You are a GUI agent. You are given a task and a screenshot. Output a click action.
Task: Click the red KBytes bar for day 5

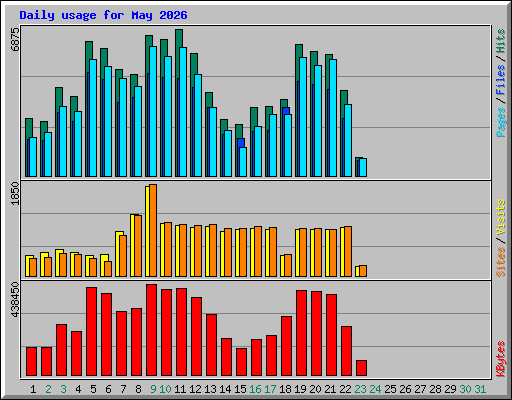91,332
